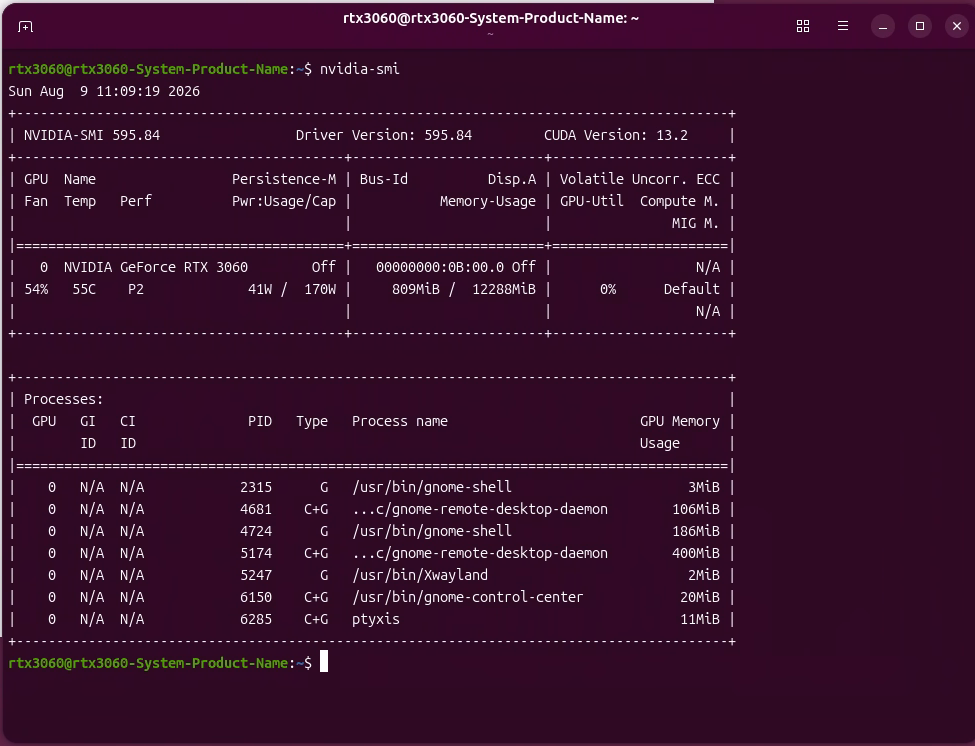Click the Process name column header
The width and height of the screenshot is (975, 746).
[400, 421]
